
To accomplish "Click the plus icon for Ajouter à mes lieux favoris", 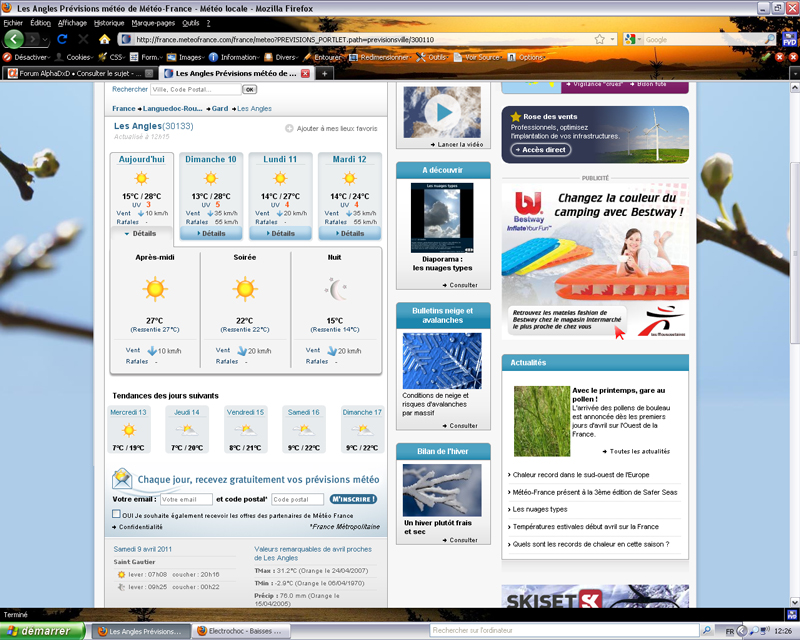I will [289, 129].
